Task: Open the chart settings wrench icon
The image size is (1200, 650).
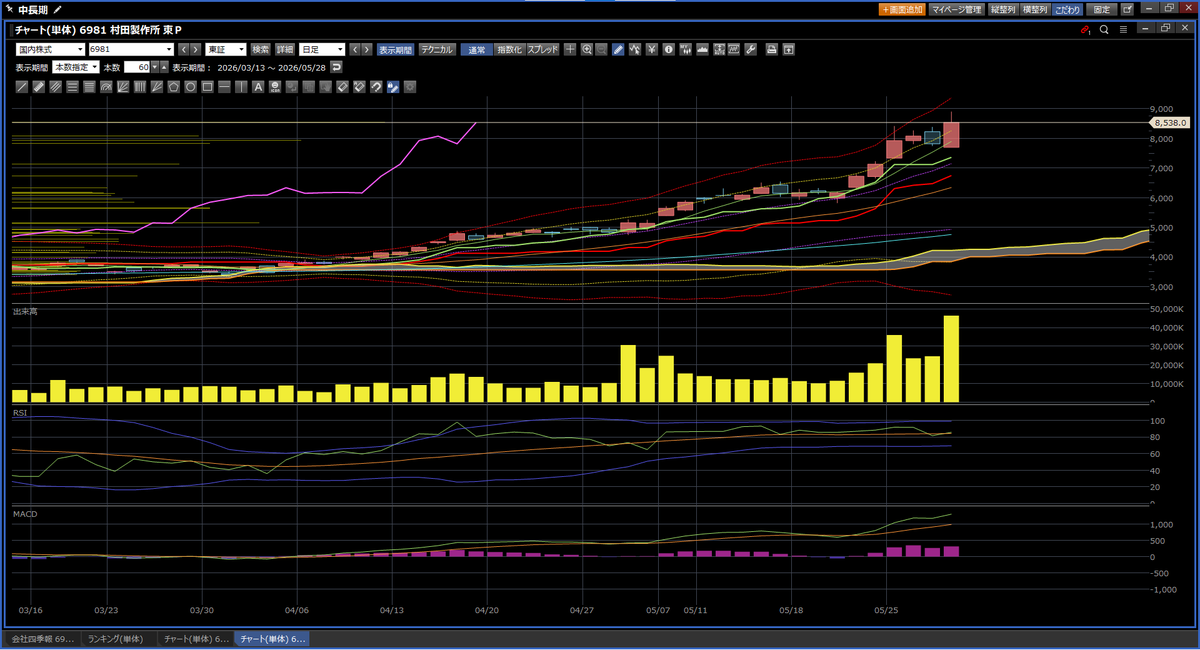Action: click(x=751, y=48)
